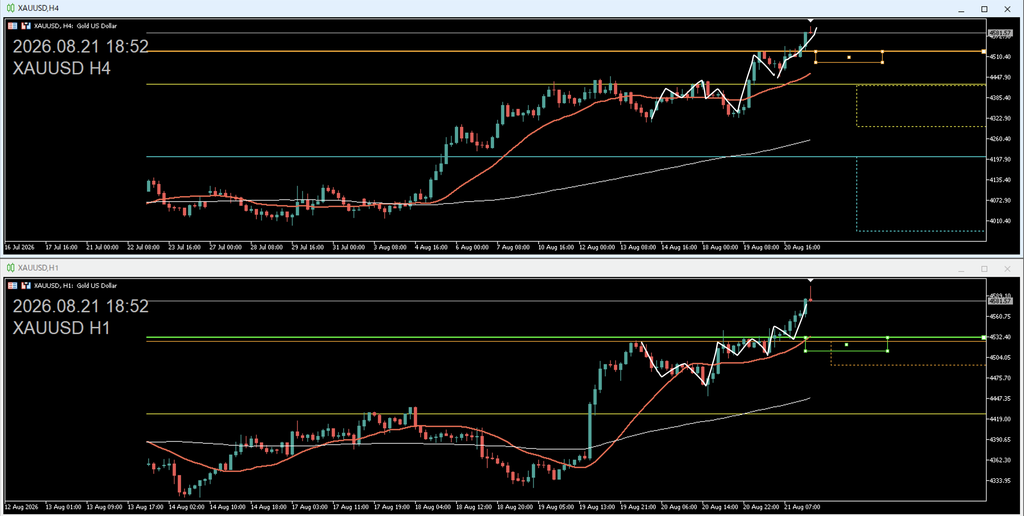Click the 4560.75 price level on H1 axis
The height and width of the screenshot is (516, 1024).
click(1000, 316)
